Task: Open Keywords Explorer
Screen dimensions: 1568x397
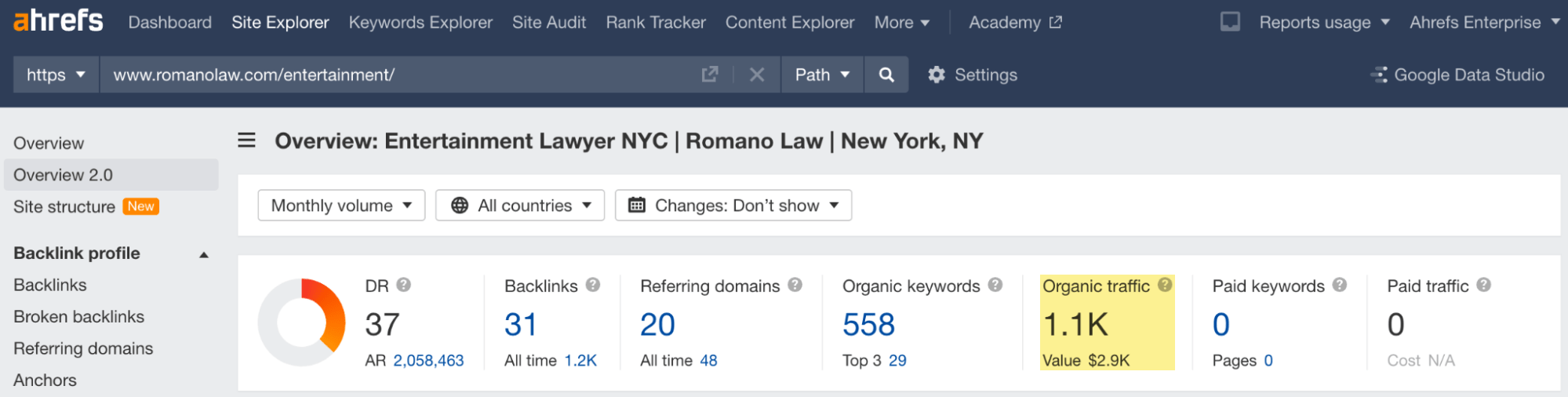Action: click(420, 22)
